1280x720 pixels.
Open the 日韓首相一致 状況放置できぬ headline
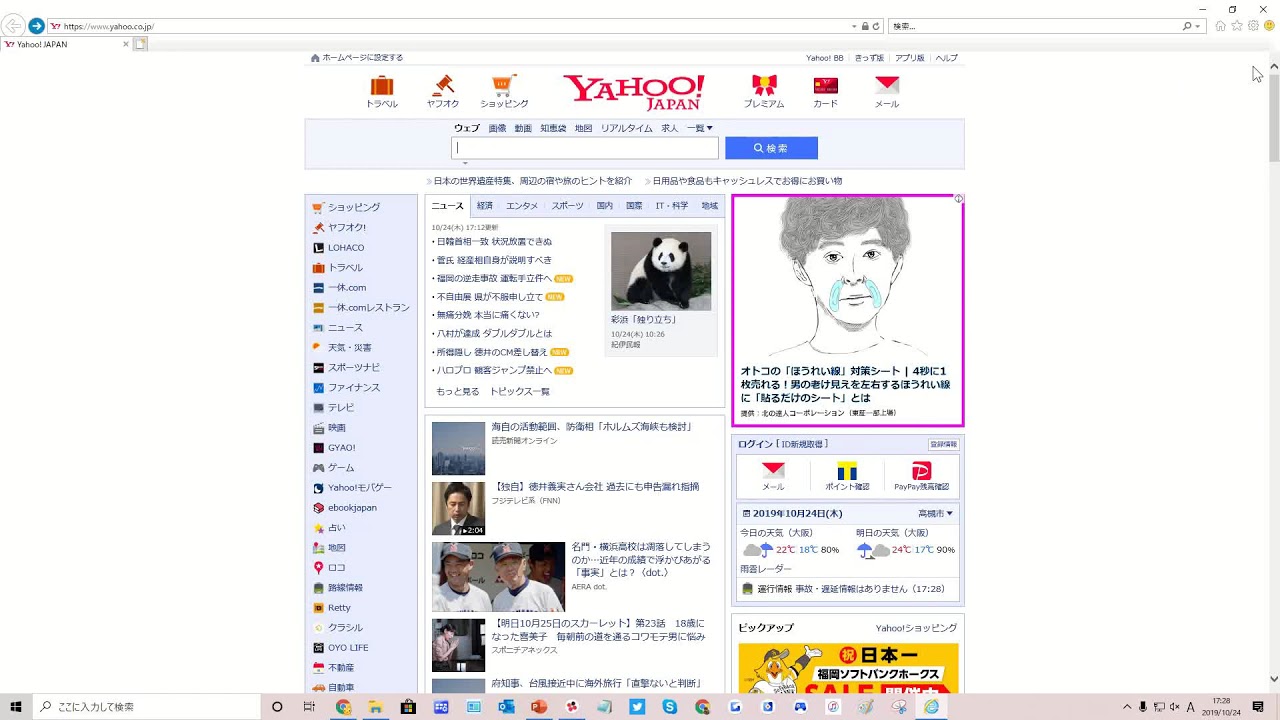pos(494,241)
